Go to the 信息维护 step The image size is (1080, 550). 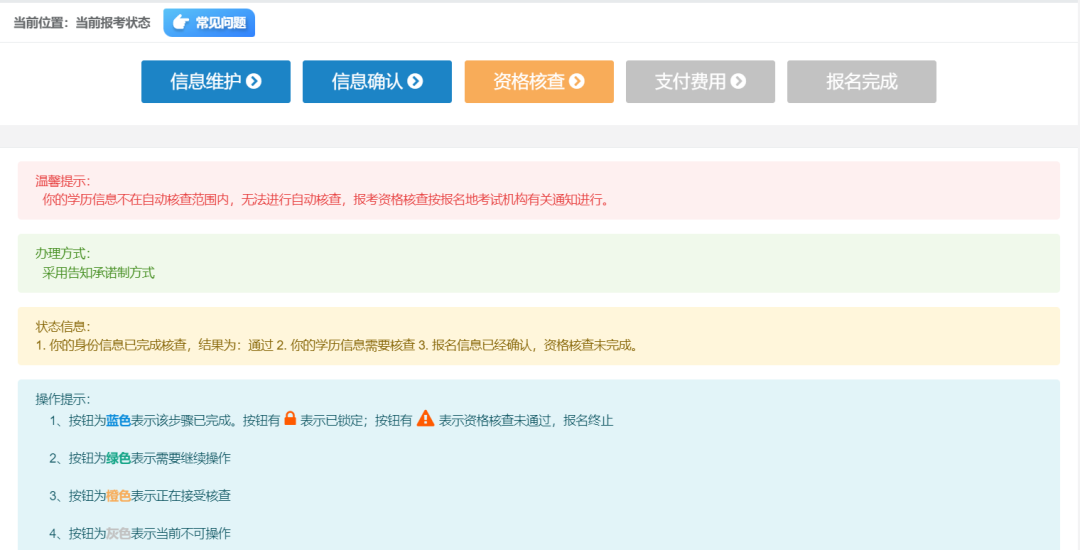[216, 81]
